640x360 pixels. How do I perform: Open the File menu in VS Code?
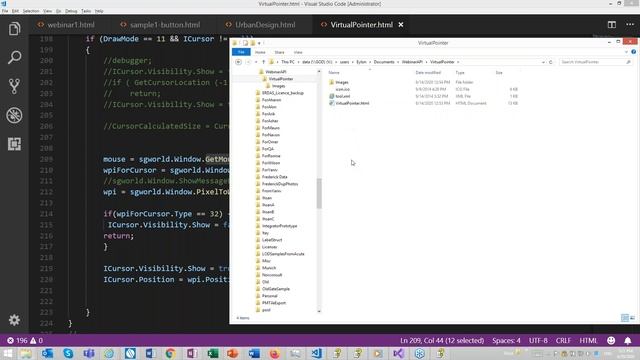5,11
